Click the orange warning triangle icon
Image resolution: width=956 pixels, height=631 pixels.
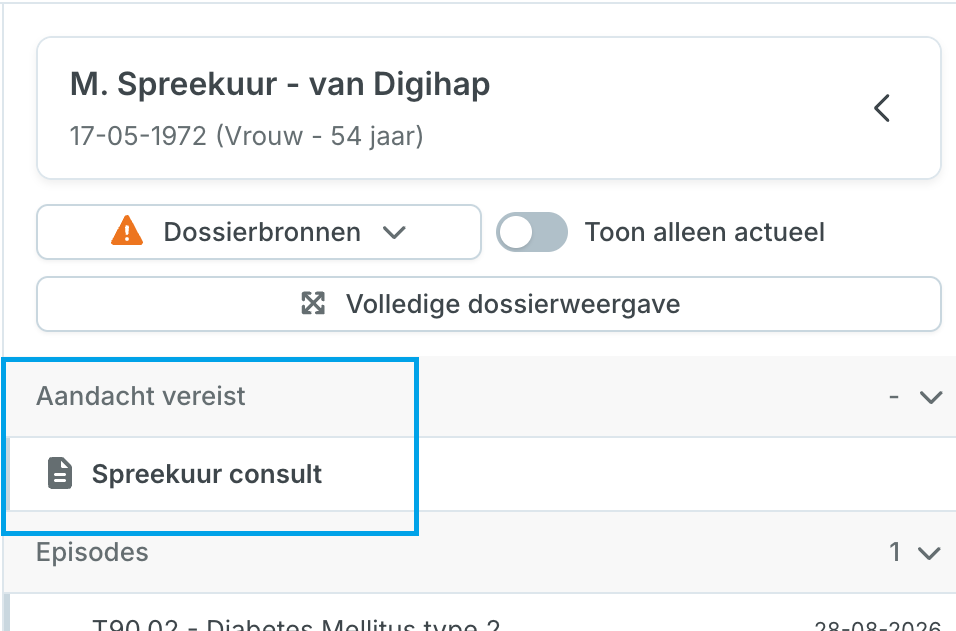[127, 231]
